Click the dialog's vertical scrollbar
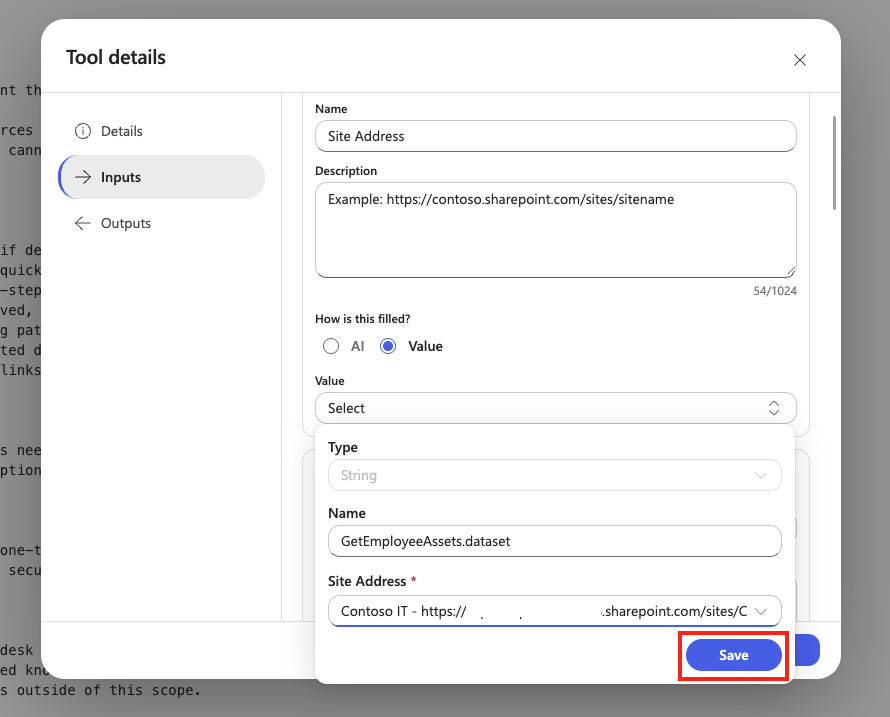Viewport: 890px width, 717px height. (x=834, y=163)
